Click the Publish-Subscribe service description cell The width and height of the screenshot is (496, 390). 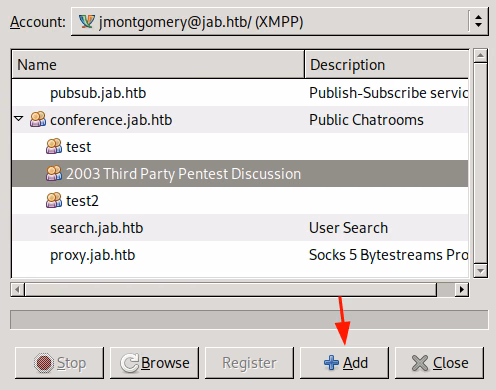click(388, 93)
